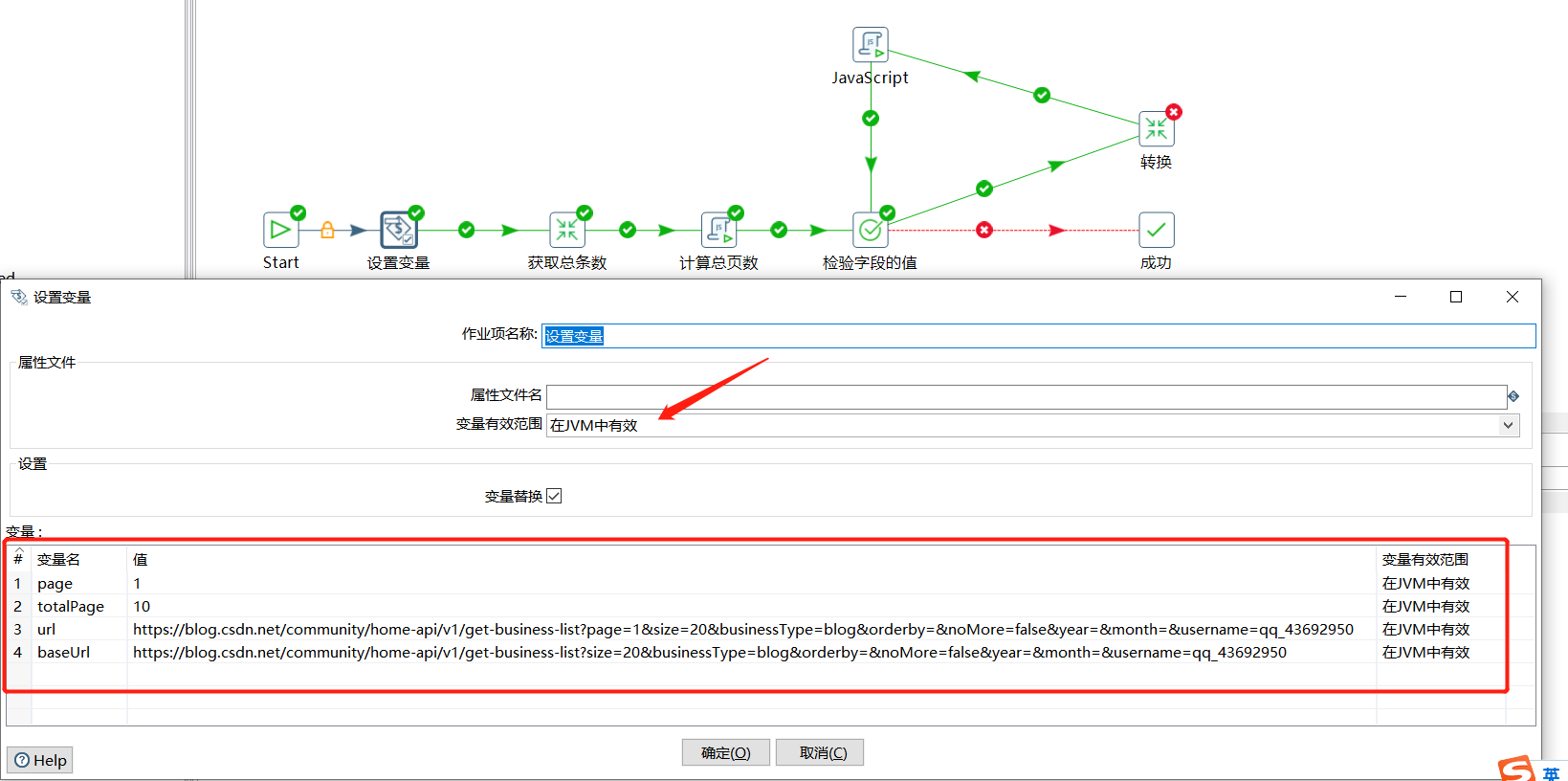1568x781 pixels.
Task: Close the 设置变量 dialog
Action: click(1513, 297)
